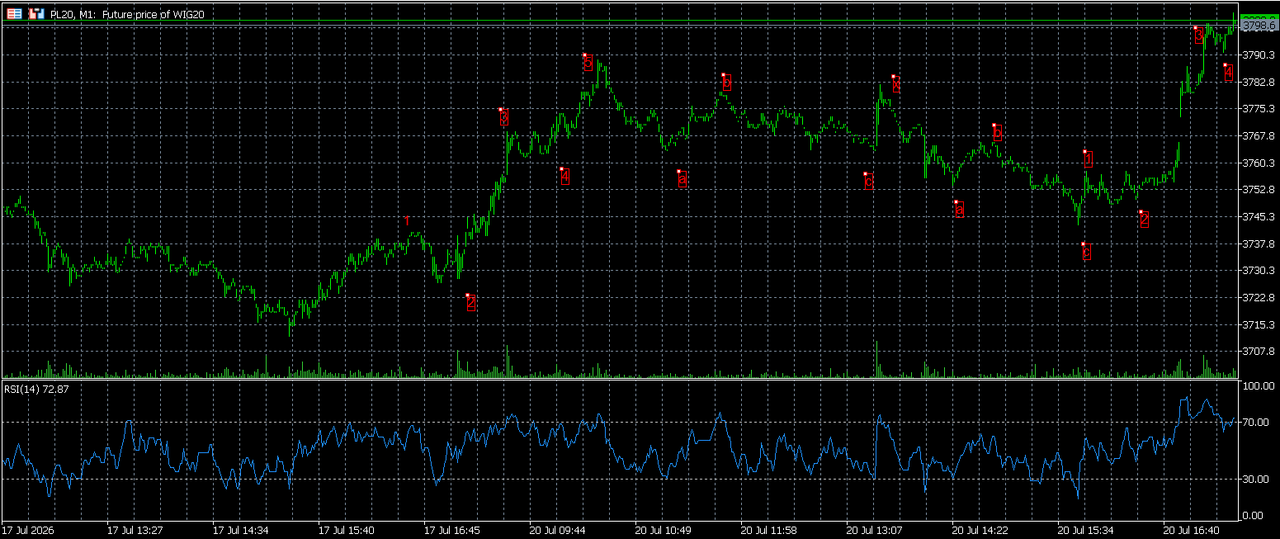
Task: Click the green bid price line at the chart top
Action: [x=620, y=22]
